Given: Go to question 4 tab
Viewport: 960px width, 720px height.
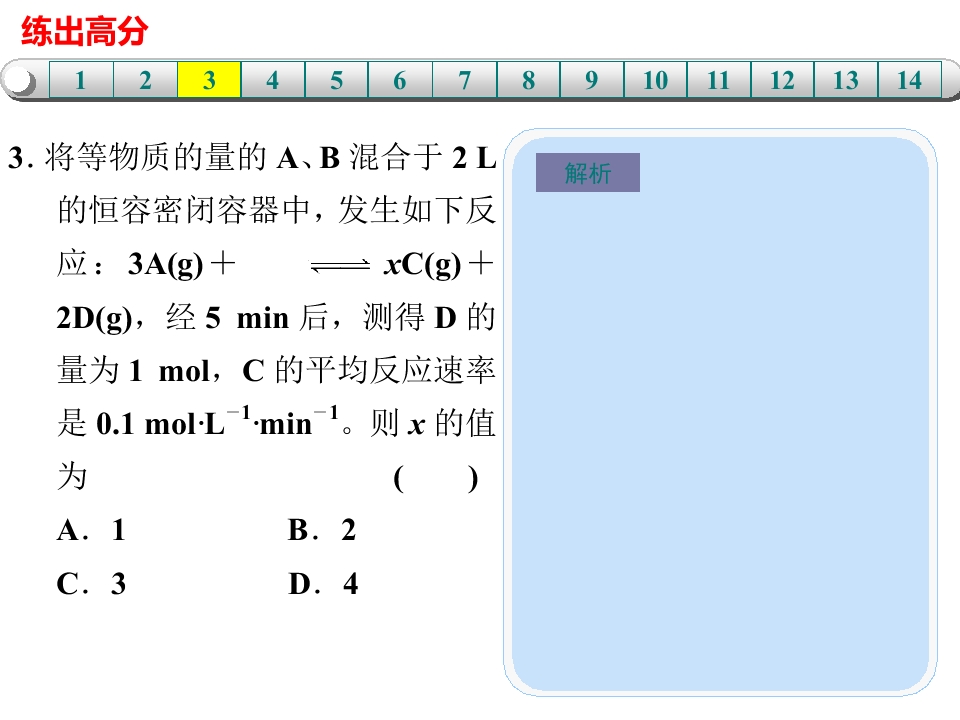Looking at the screenshot, I should (272, 80).
